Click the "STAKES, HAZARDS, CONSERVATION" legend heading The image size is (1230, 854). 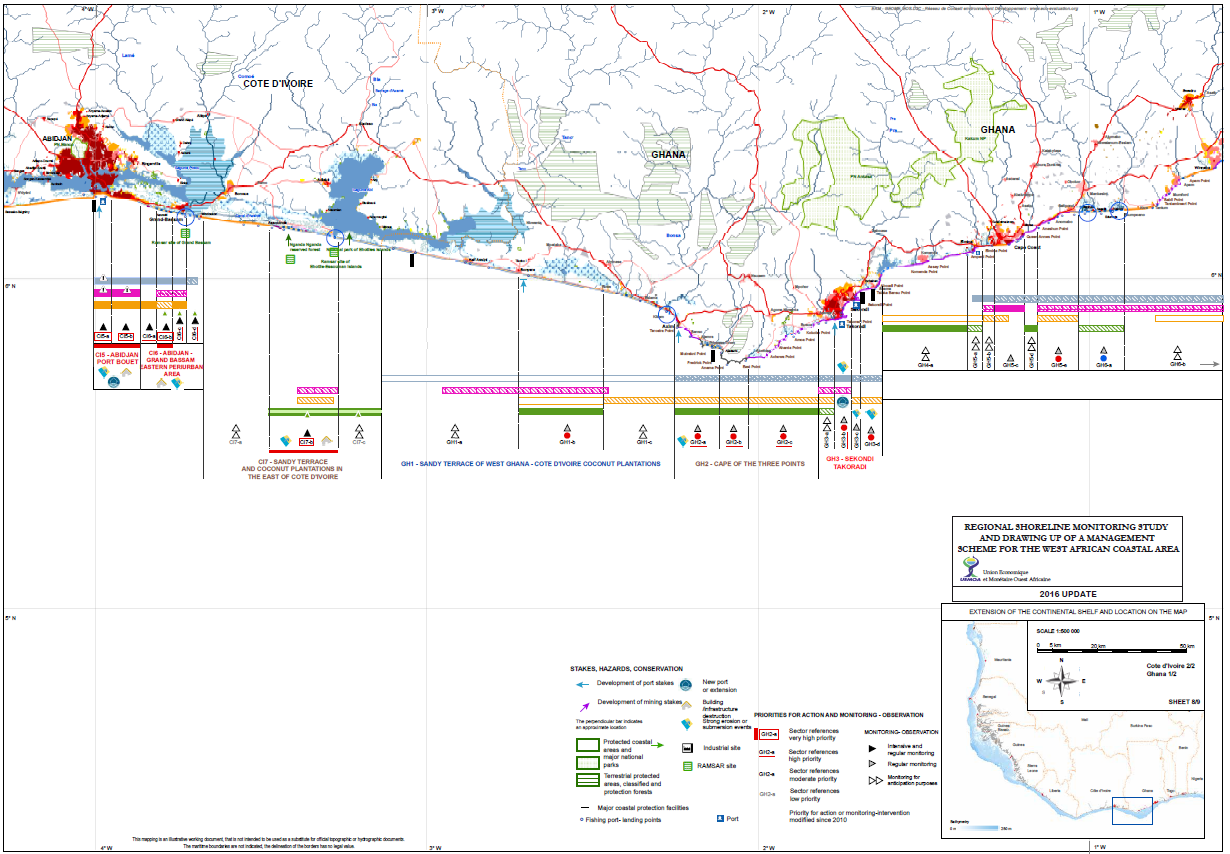(627, 668)
